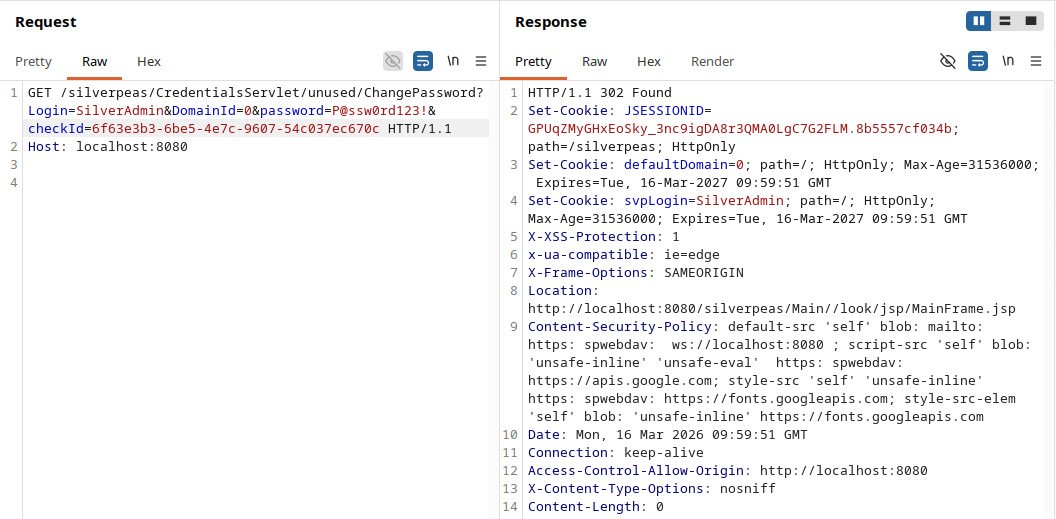Toggle word wrap icon in Request panel
Screen dimensions: 1056x519
tap(423, 61)
